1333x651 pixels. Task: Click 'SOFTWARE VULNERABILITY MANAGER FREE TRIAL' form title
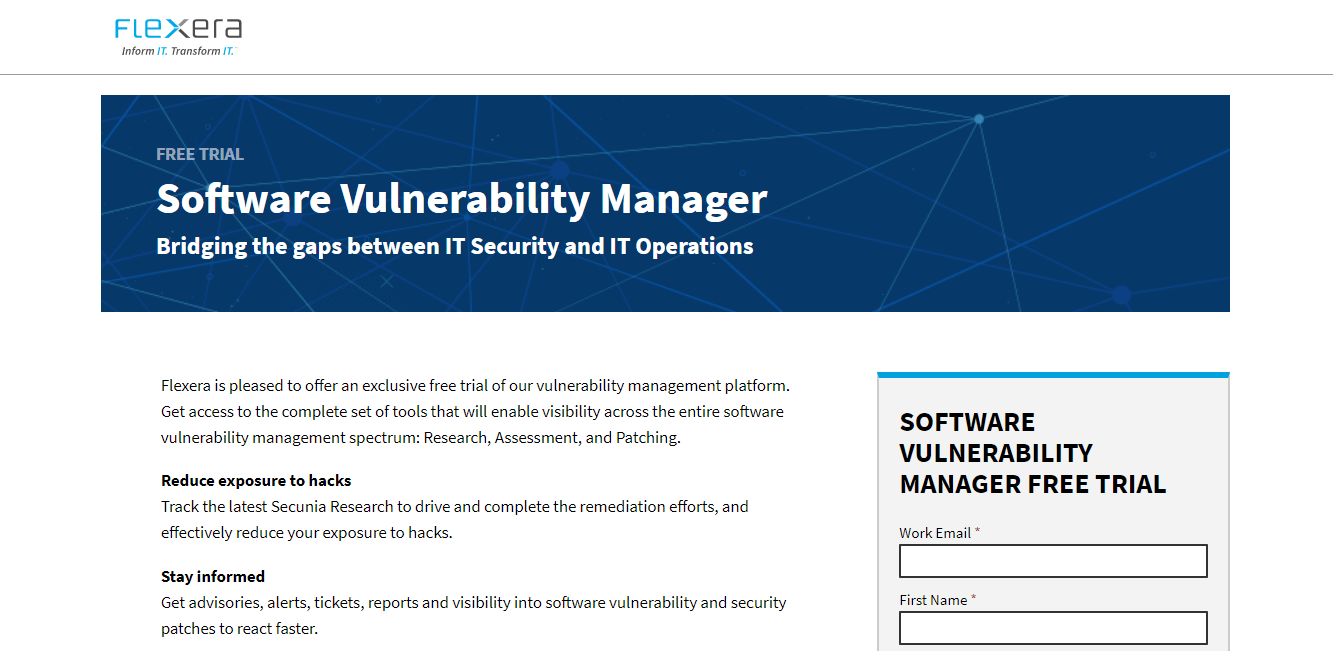(1033, 453)
